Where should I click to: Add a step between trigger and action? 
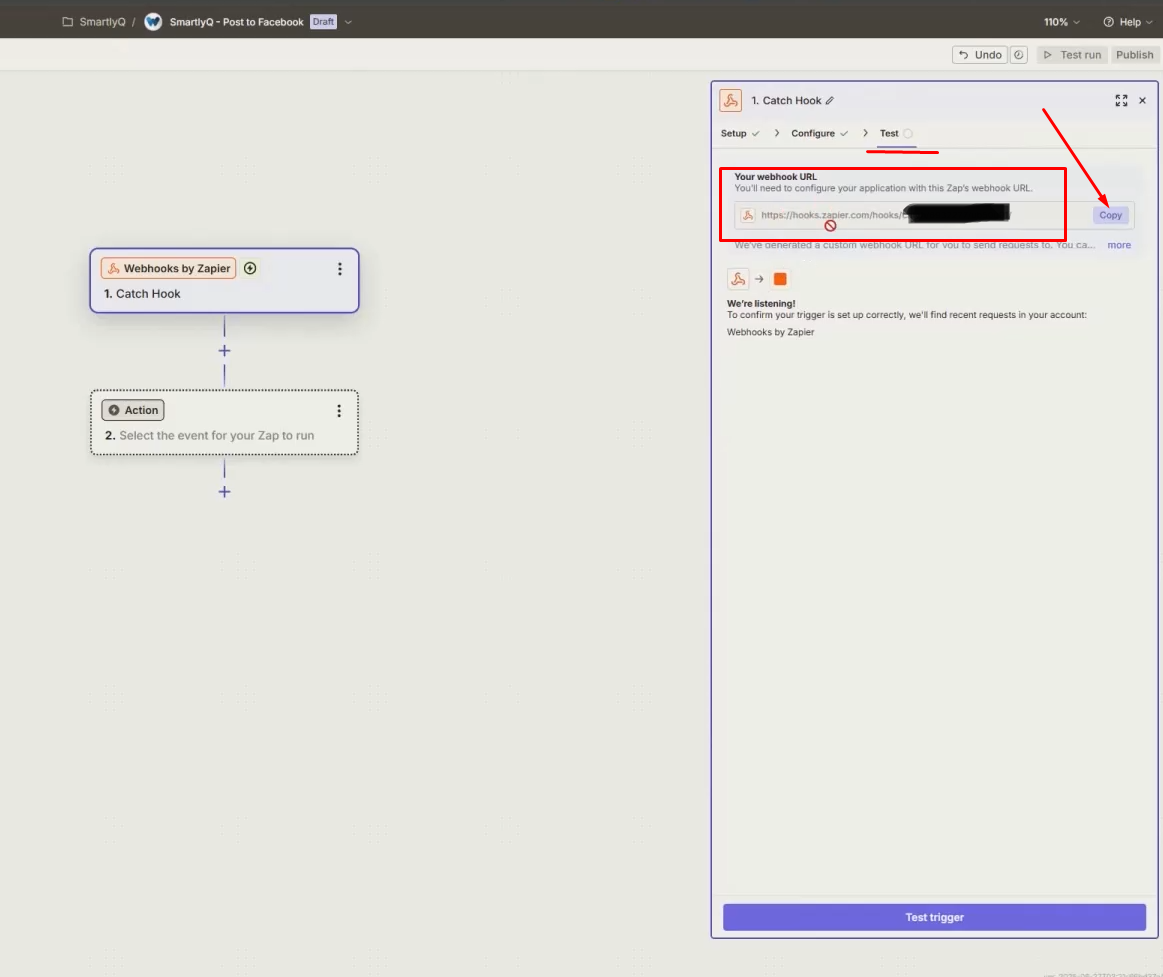tap(224, 351)
